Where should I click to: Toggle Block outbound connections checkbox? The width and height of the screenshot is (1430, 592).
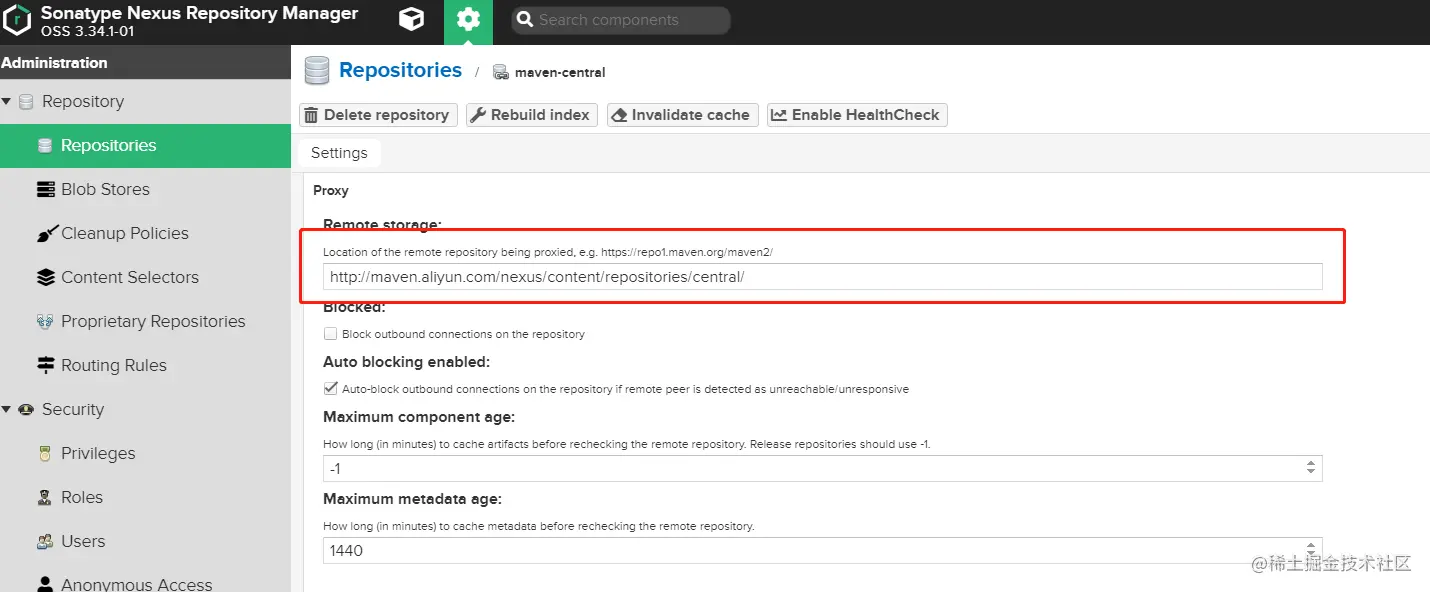331,334
